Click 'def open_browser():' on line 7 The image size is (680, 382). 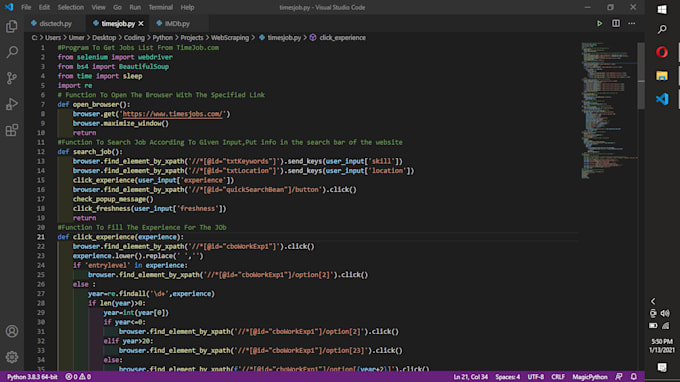pyautogui.click(x=94, y=104)
